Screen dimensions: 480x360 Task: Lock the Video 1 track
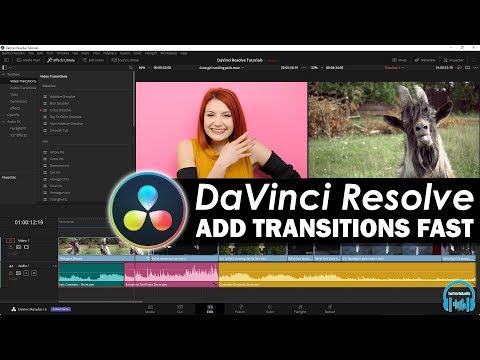pyautogui.click(x=11, y=247)
